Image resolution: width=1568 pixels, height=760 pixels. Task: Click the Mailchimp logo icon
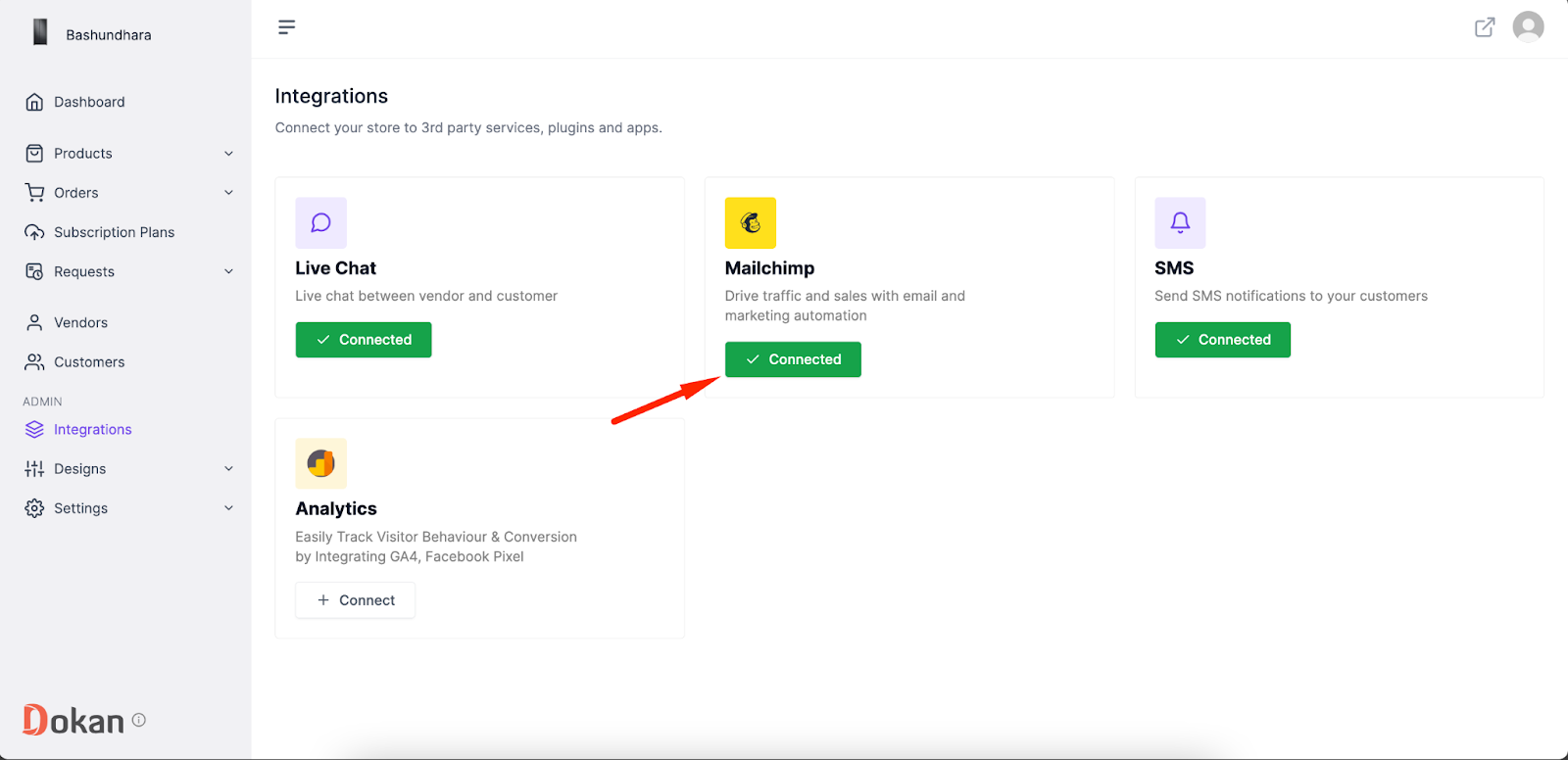(751, 223)
